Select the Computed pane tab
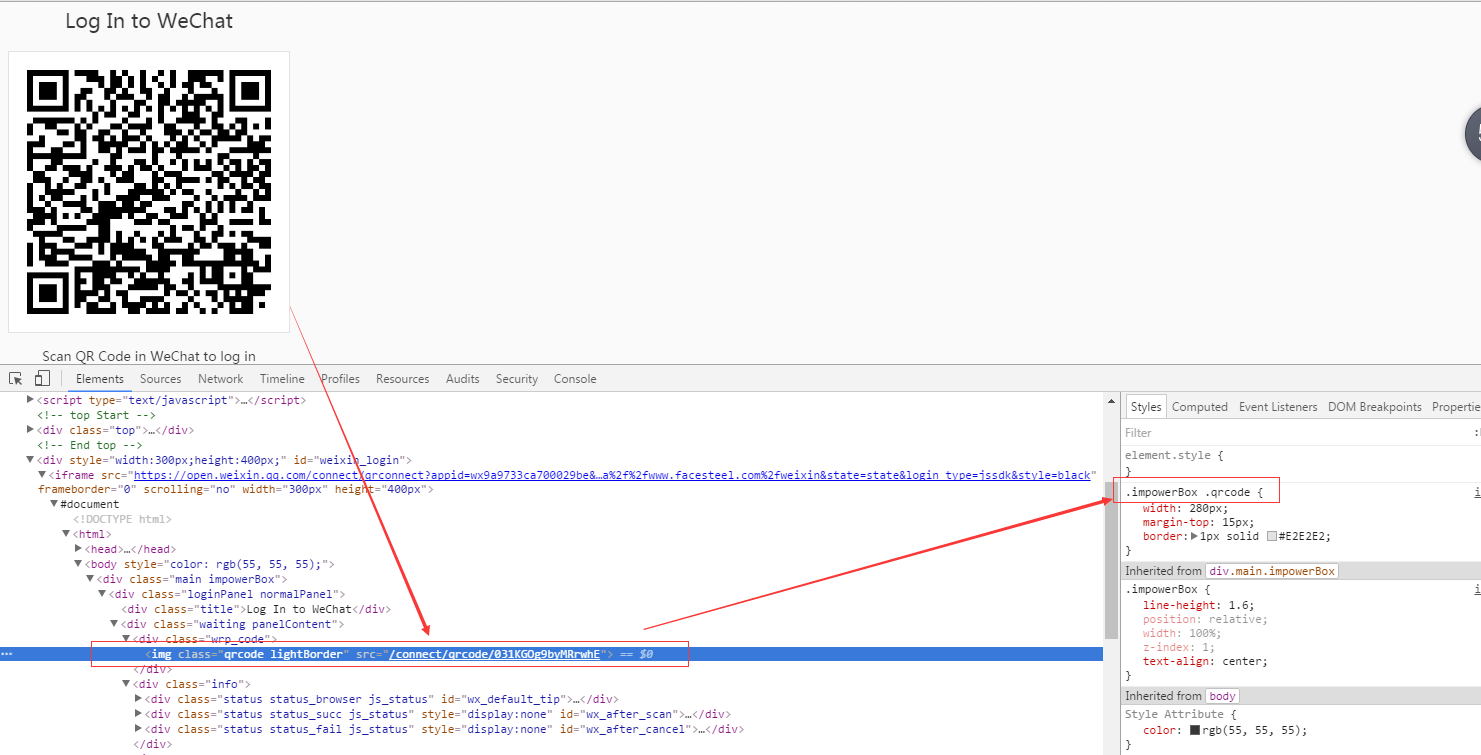Screen dimensions: 1481x755 pyautogui.click(x=1200, y=407)
